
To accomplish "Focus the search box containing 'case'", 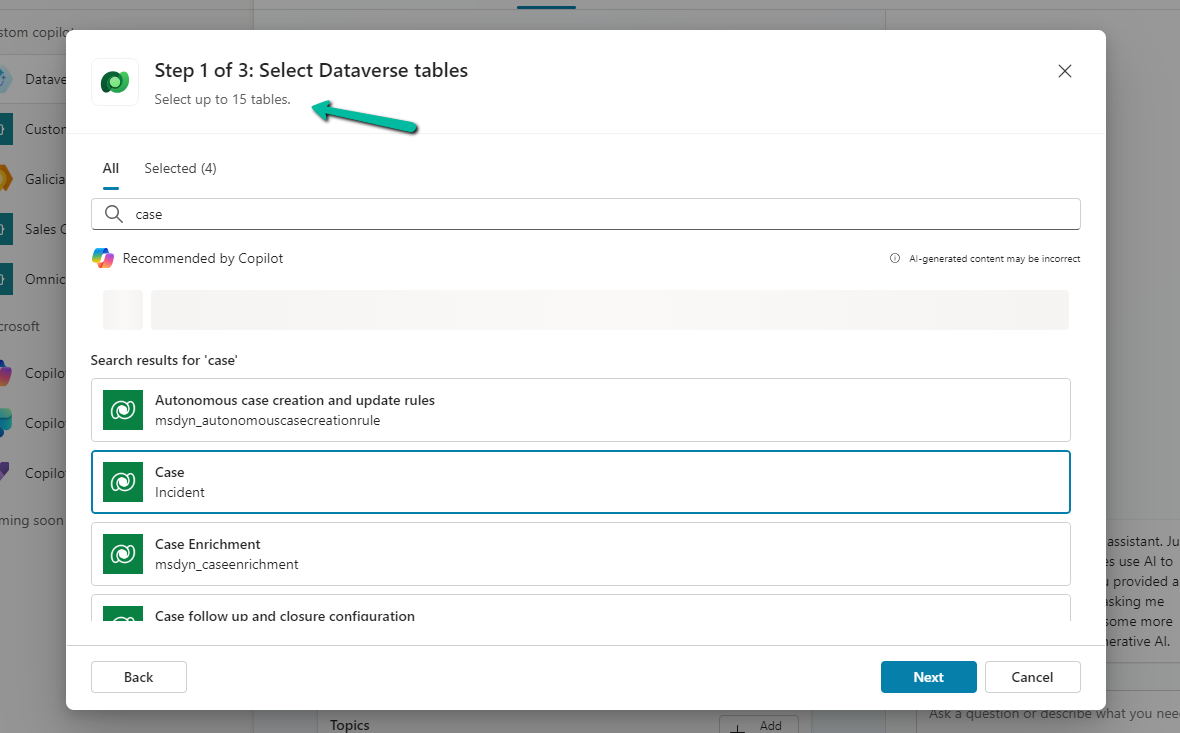I will pos(600,214).
